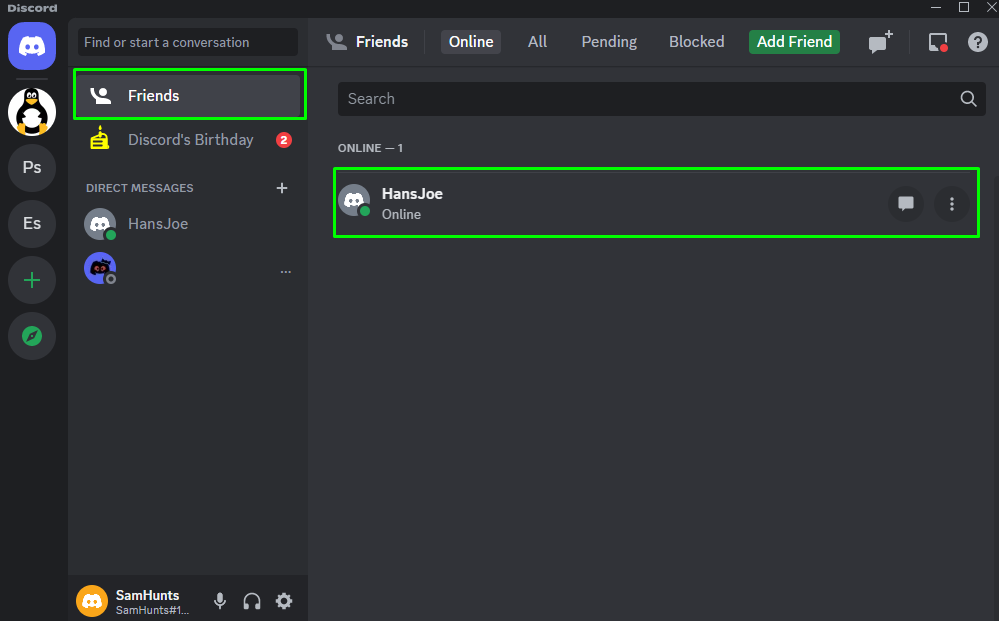Deafen with the headphones icon
The image size is (999, 621).
[252, 601]
